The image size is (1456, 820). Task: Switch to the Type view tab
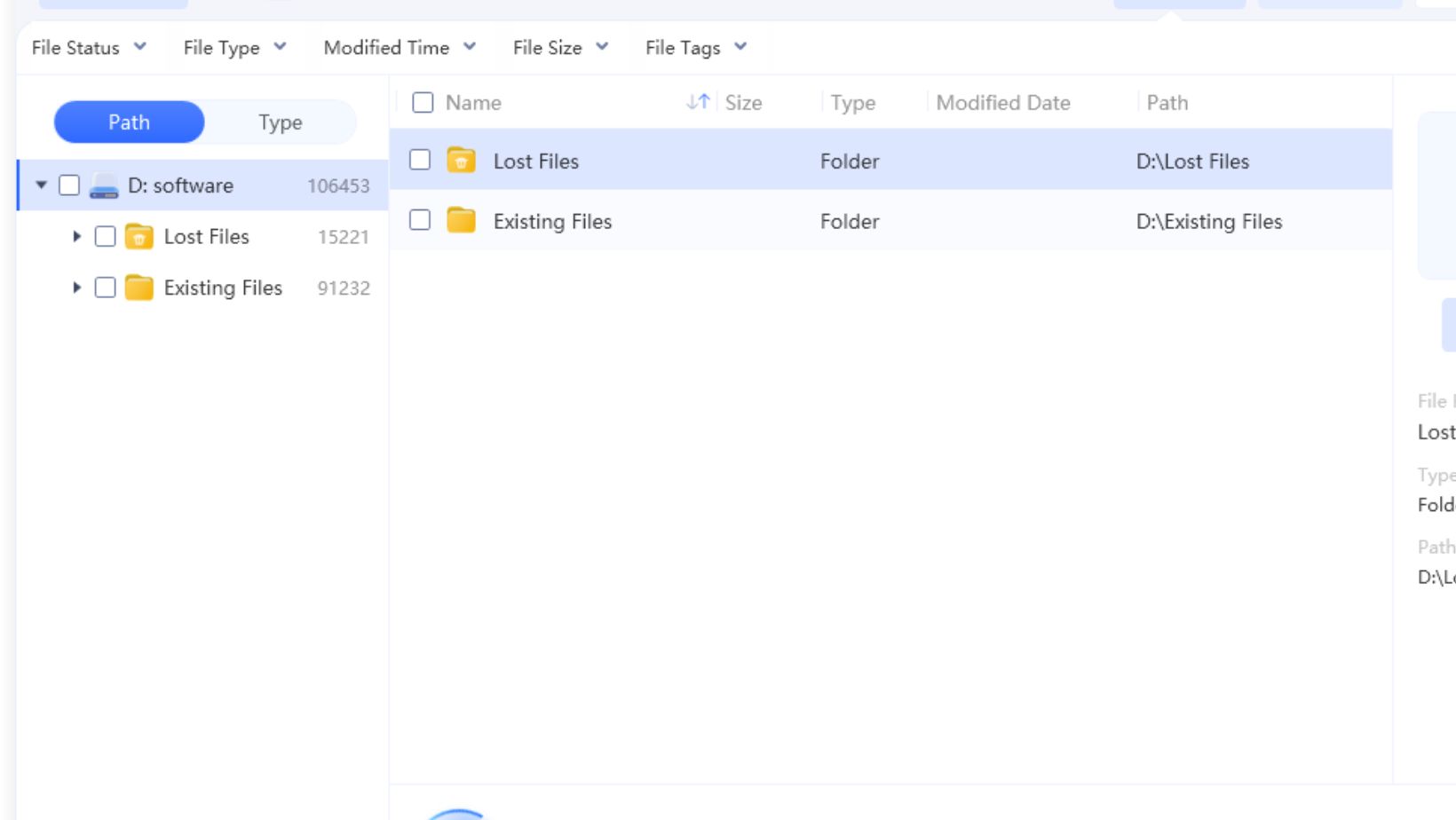tap(281, 122)
